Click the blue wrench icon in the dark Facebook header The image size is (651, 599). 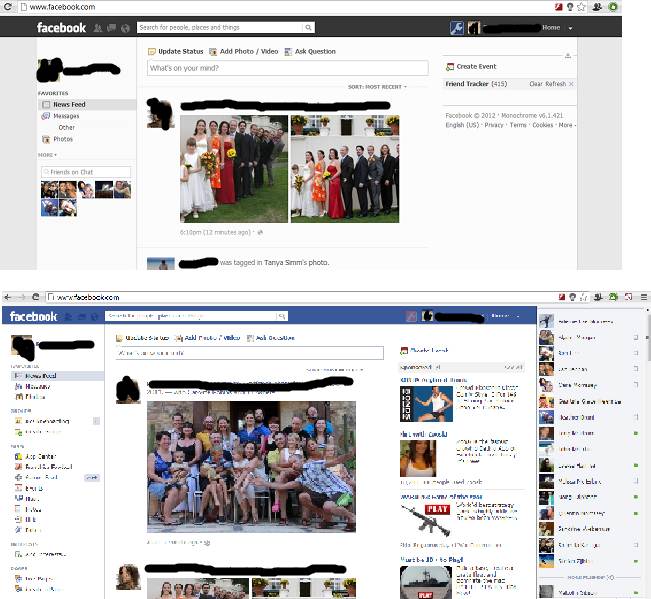pyautogui.click(x=456, y=28)
